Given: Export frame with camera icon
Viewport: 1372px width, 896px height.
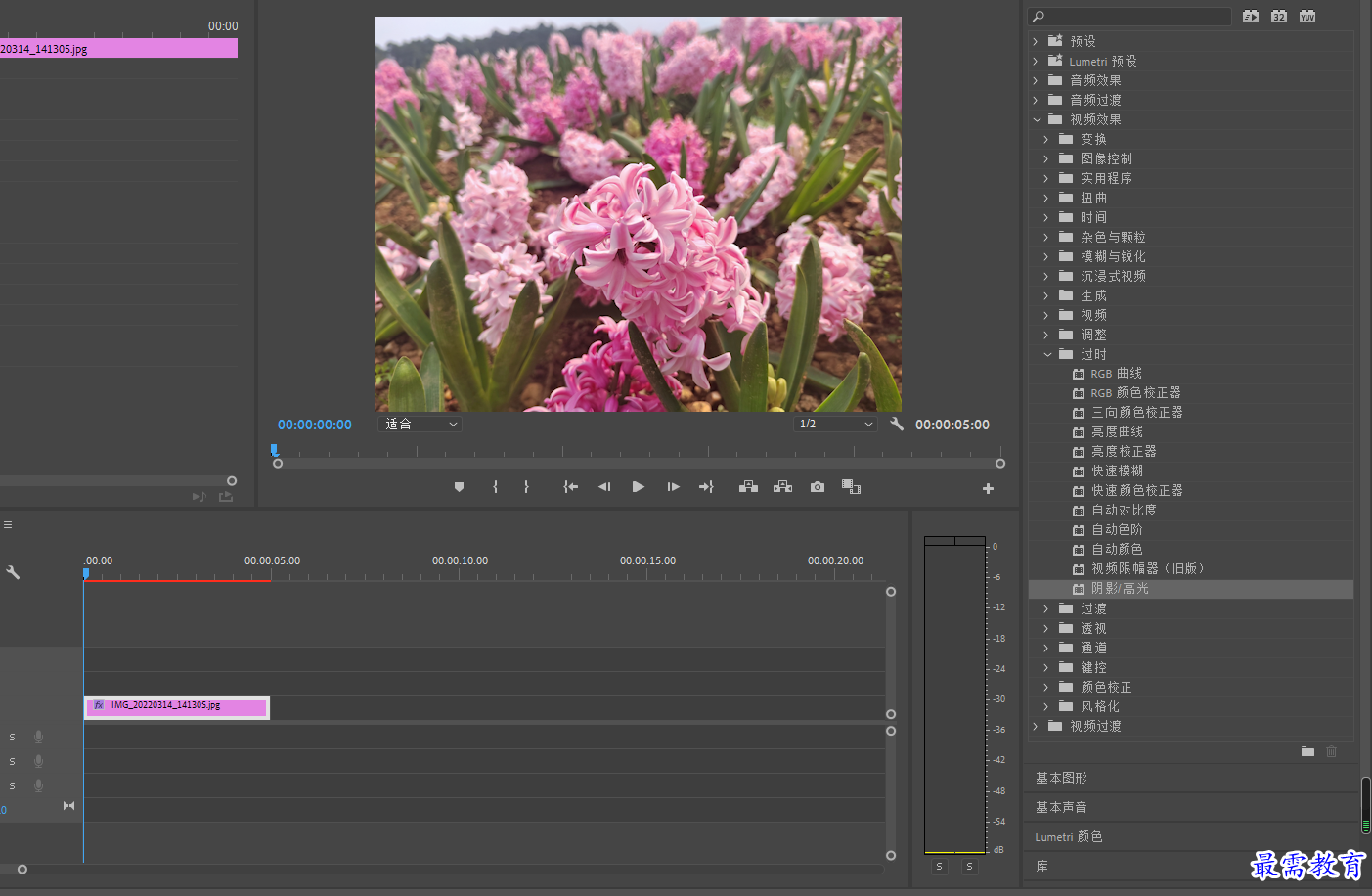Looking at the screenshot, I should pos(818,487).
